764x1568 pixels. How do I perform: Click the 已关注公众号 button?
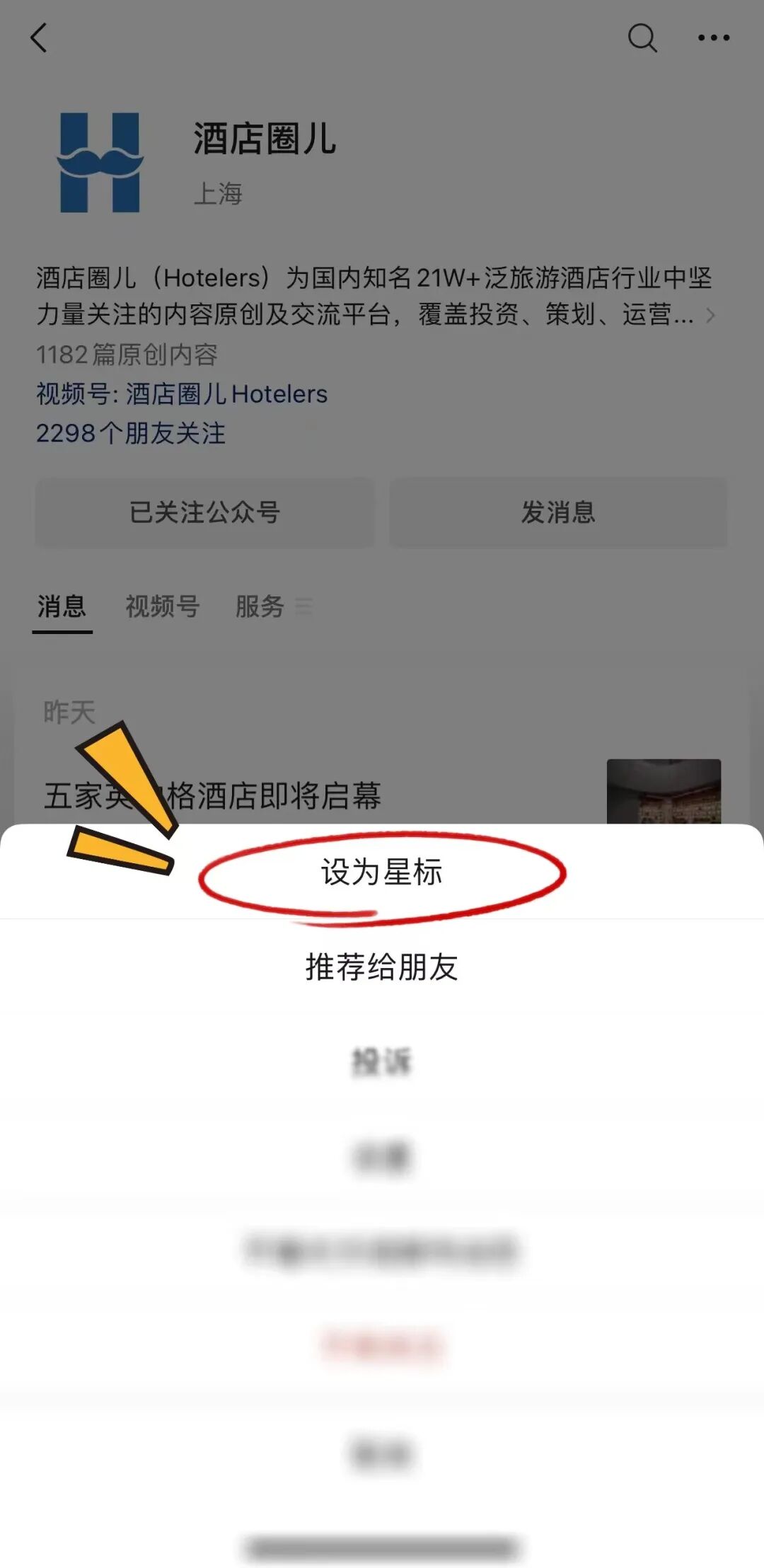click(x=204, y=512)
